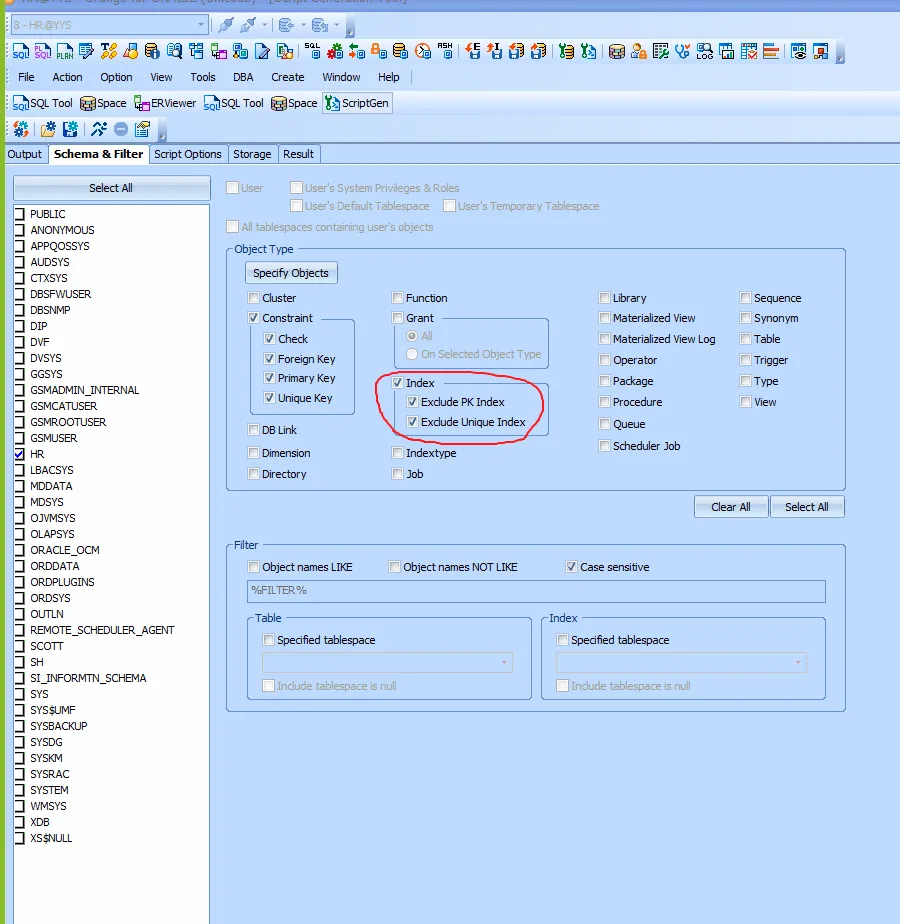Open the File menu
Viewport: 900px width, 924px height.
click(x=26, y=77)
